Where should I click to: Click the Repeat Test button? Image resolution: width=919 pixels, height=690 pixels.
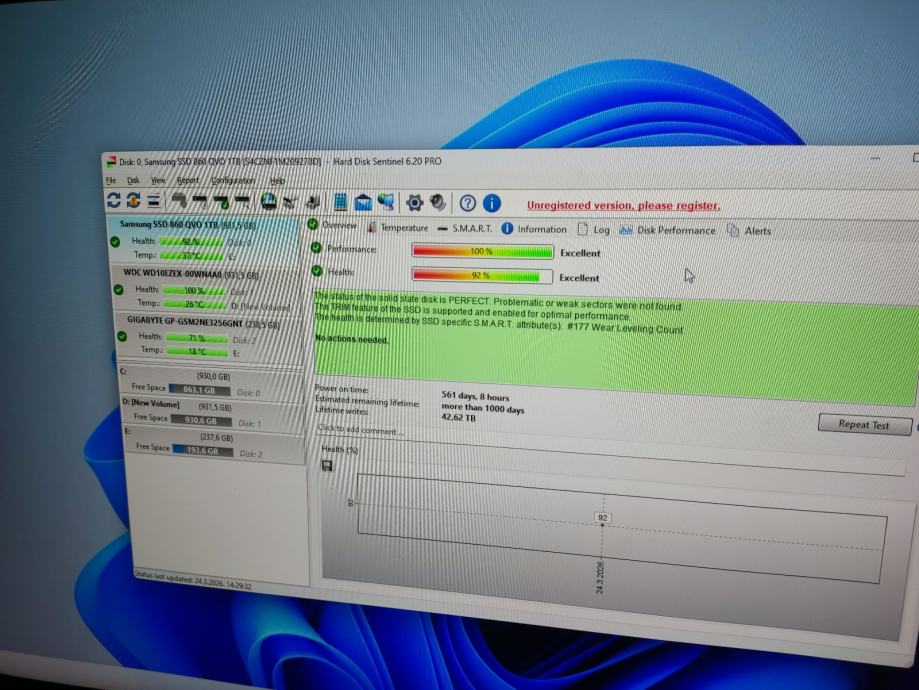[x=864, y=424]
